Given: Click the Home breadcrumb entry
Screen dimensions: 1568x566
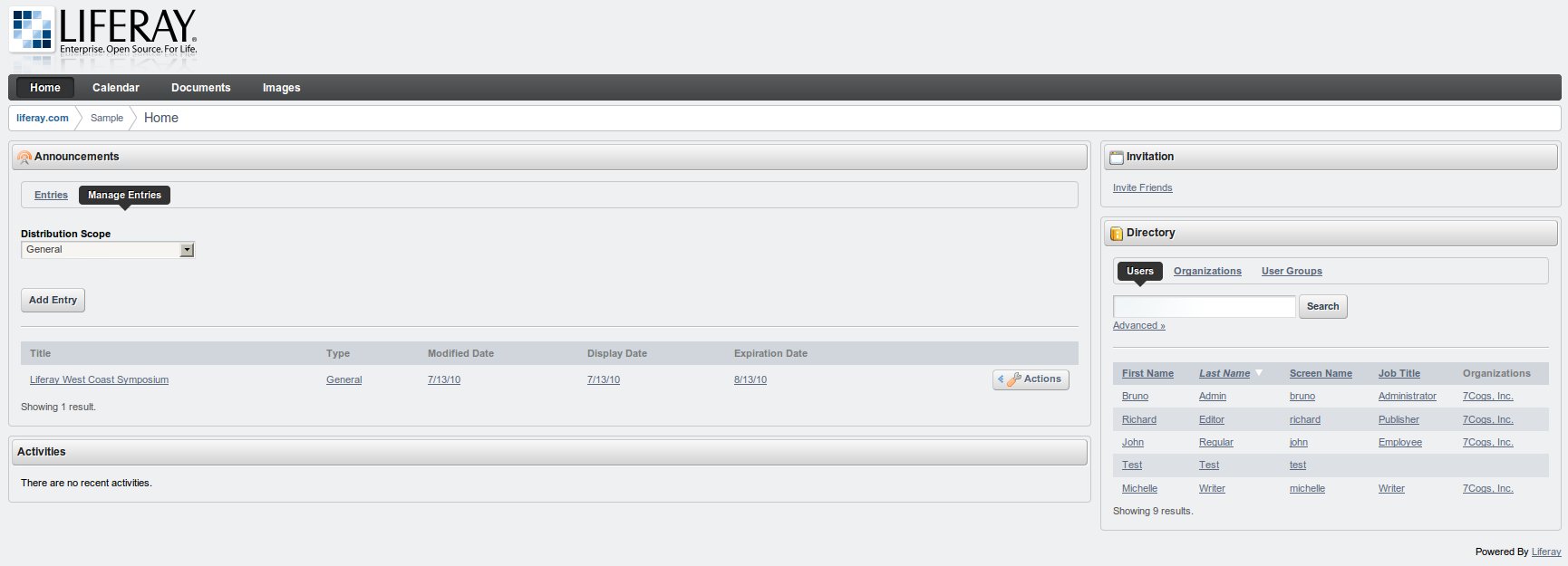Looking at the screenshot, I should pyautogui.click(x=161, y=118).
